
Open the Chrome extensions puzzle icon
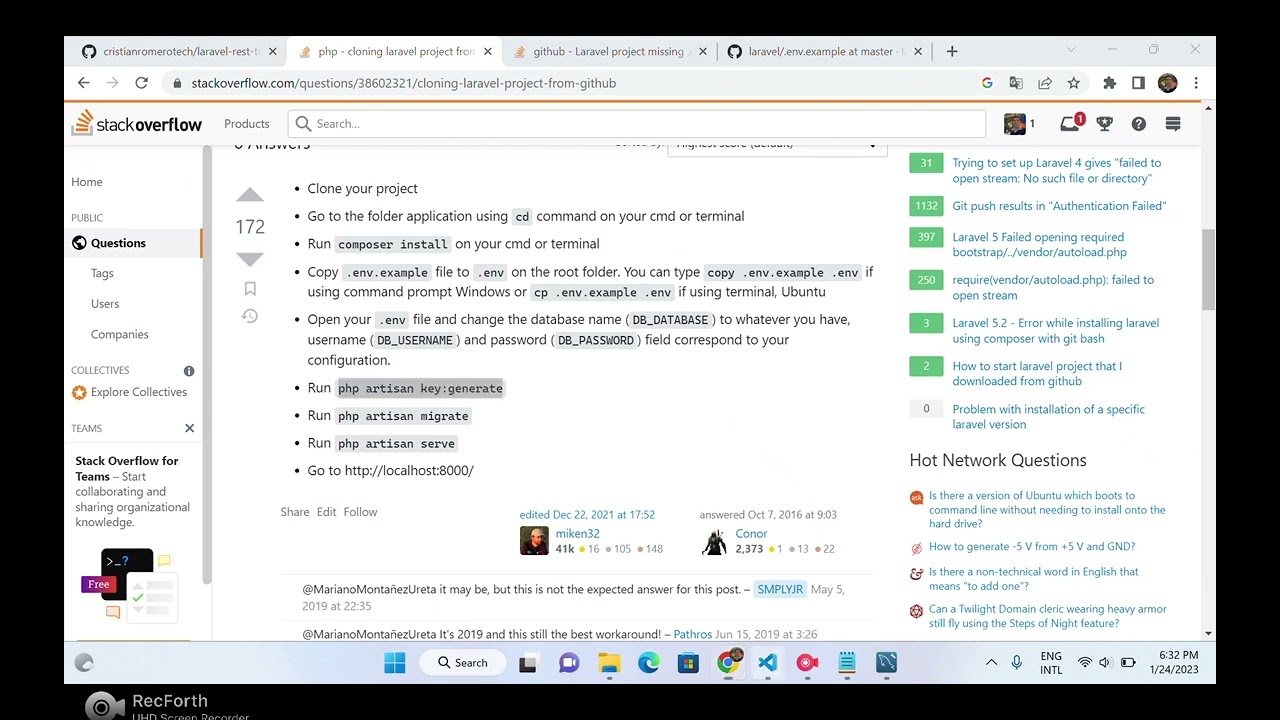pyautogui.click(x=1109, y=83)
